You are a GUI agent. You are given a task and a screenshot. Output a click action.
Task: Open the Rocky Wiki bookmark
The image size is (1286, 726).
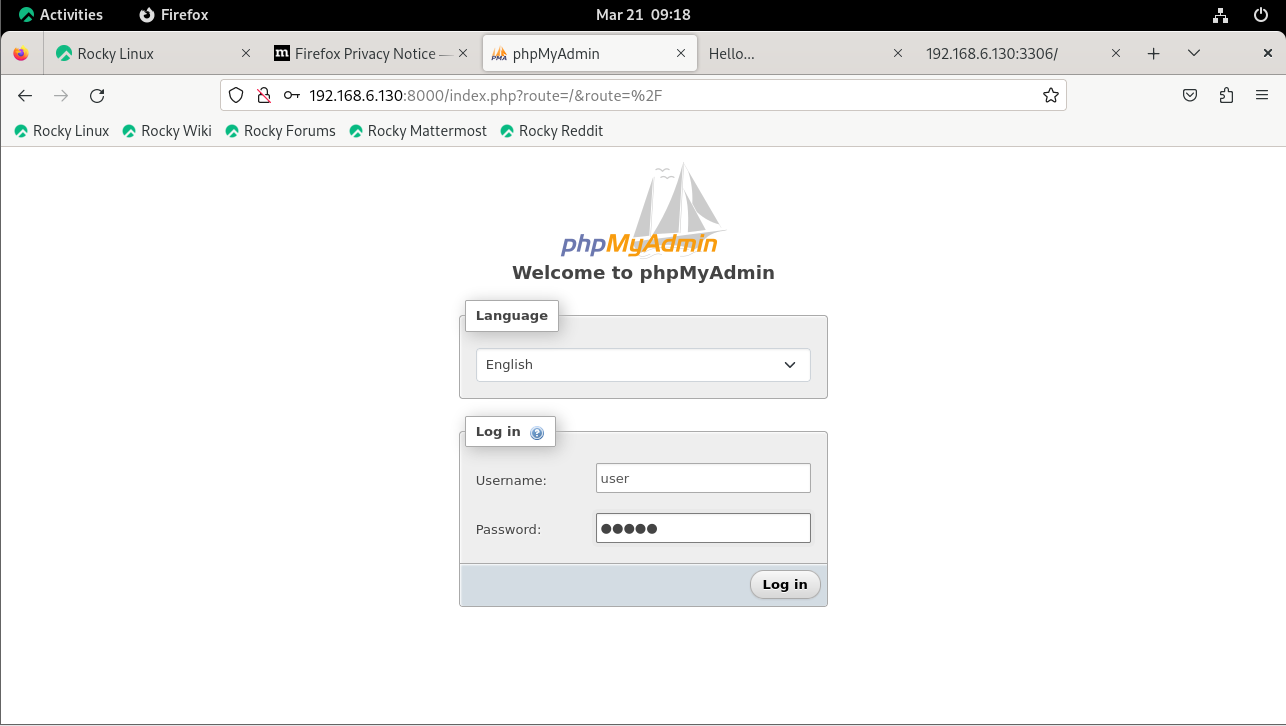pos(167,131)
